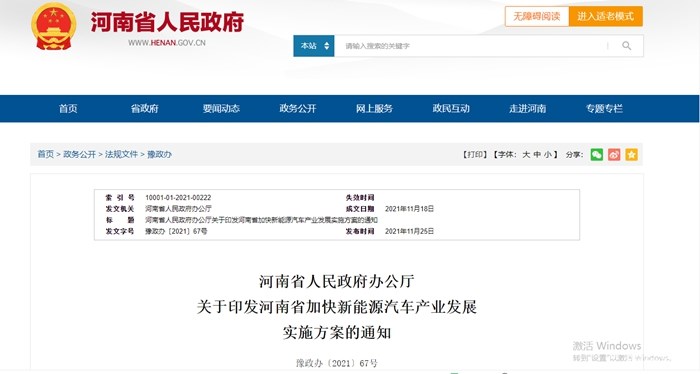
Task: Click the 豫政办 breadcrumb link
Action: [x=159, y=154]
